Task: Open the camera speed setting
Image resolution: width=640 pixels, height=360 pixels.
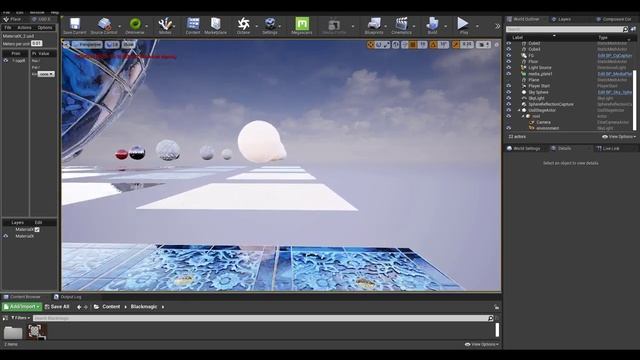Action: tap(483, 44)
